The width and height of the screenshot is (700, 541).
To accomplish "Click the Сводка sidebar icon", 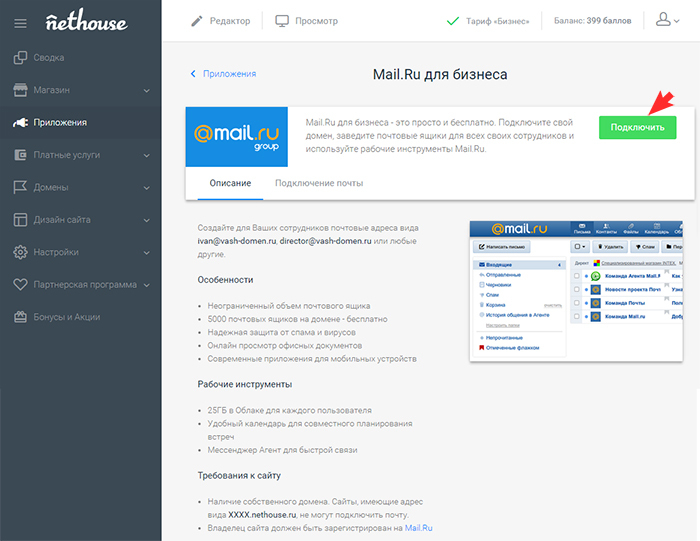I will pos(20,58).
